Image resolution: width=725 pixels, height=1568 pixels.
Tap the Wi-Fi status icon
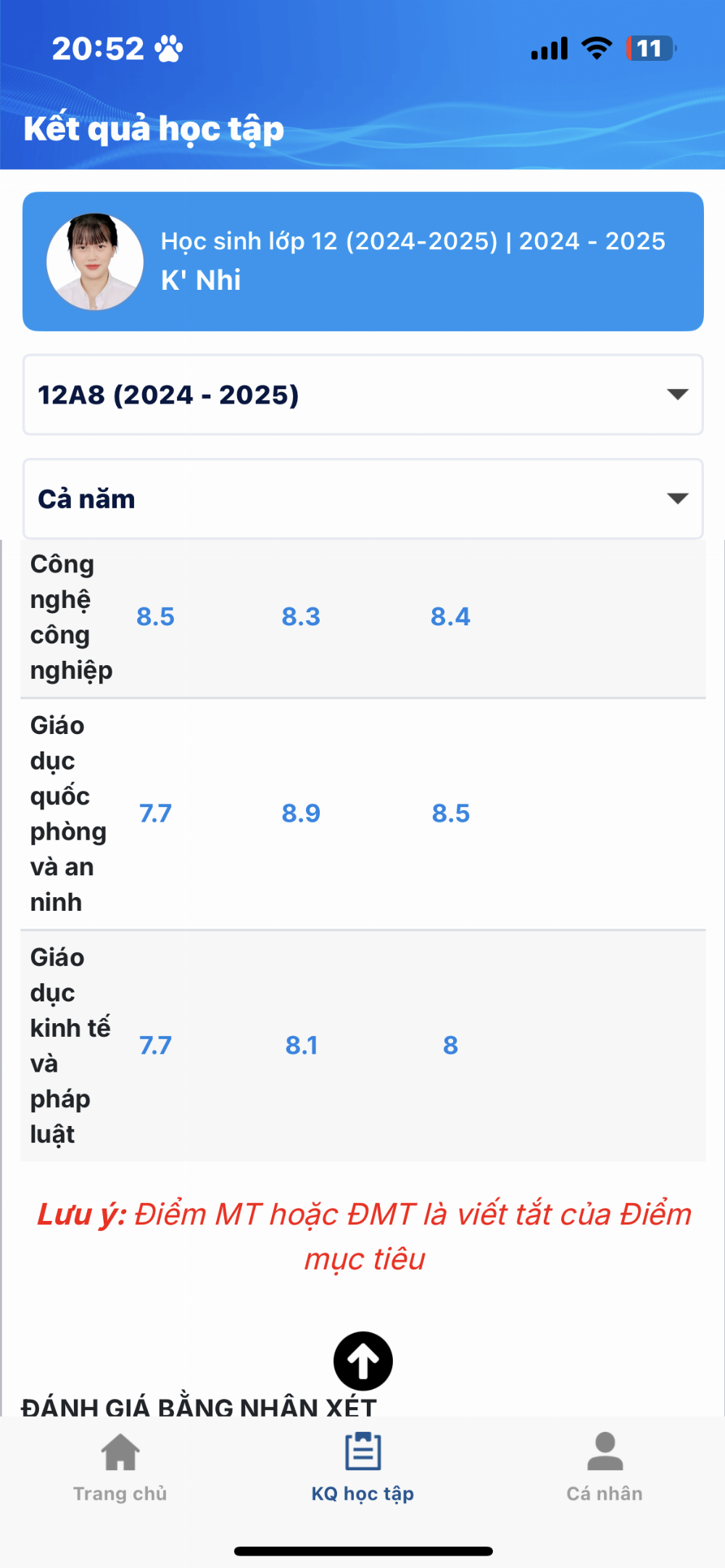[597, 49]
